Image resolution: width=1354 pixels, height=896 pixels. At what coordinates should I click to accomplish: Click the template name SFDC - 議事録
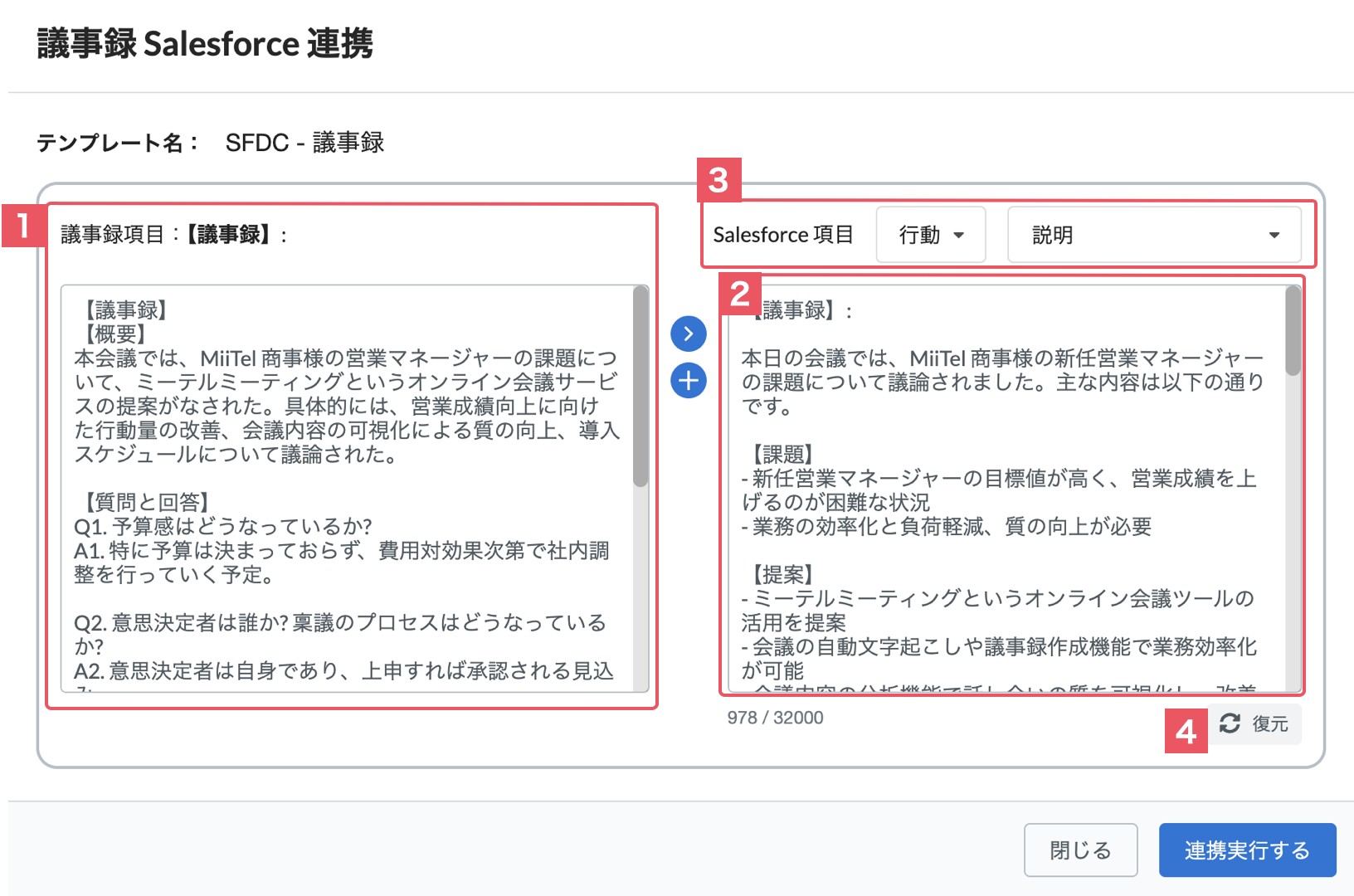tap(304, 143)
